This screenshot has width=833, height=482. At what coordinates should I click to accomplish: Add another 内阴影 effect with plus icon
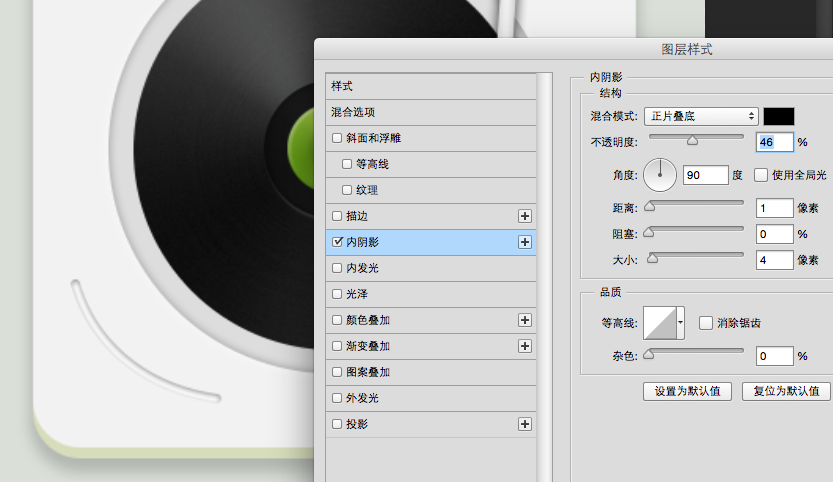[525, 242]
